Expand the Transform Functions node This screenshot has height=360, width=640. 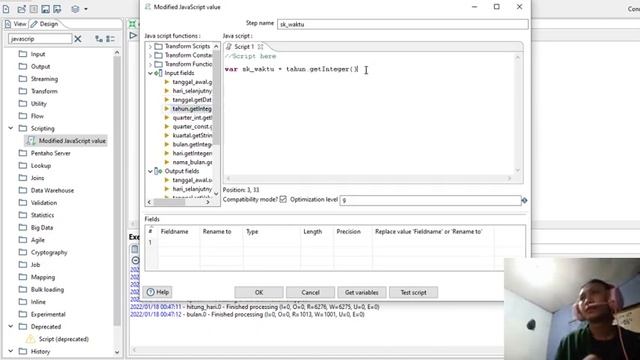click(x=150, y=64)
